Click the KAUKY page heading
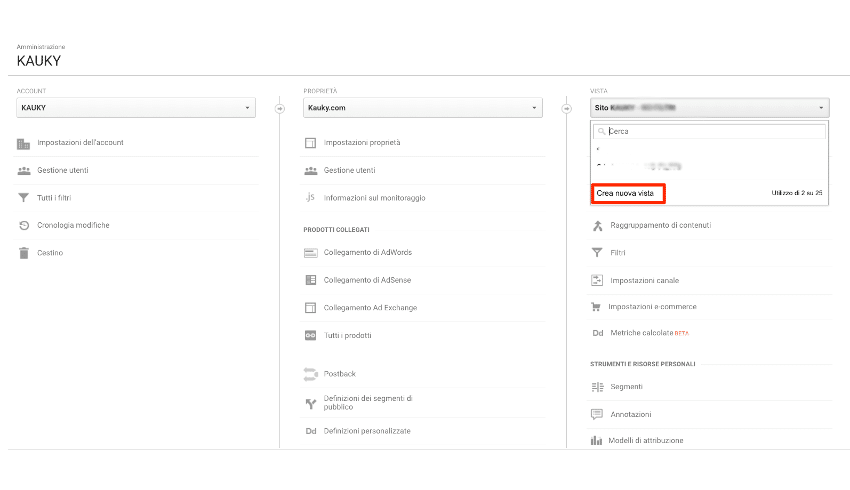Viewport: 850px width, 490px height. pyautogui.click(x=38, y=61)
